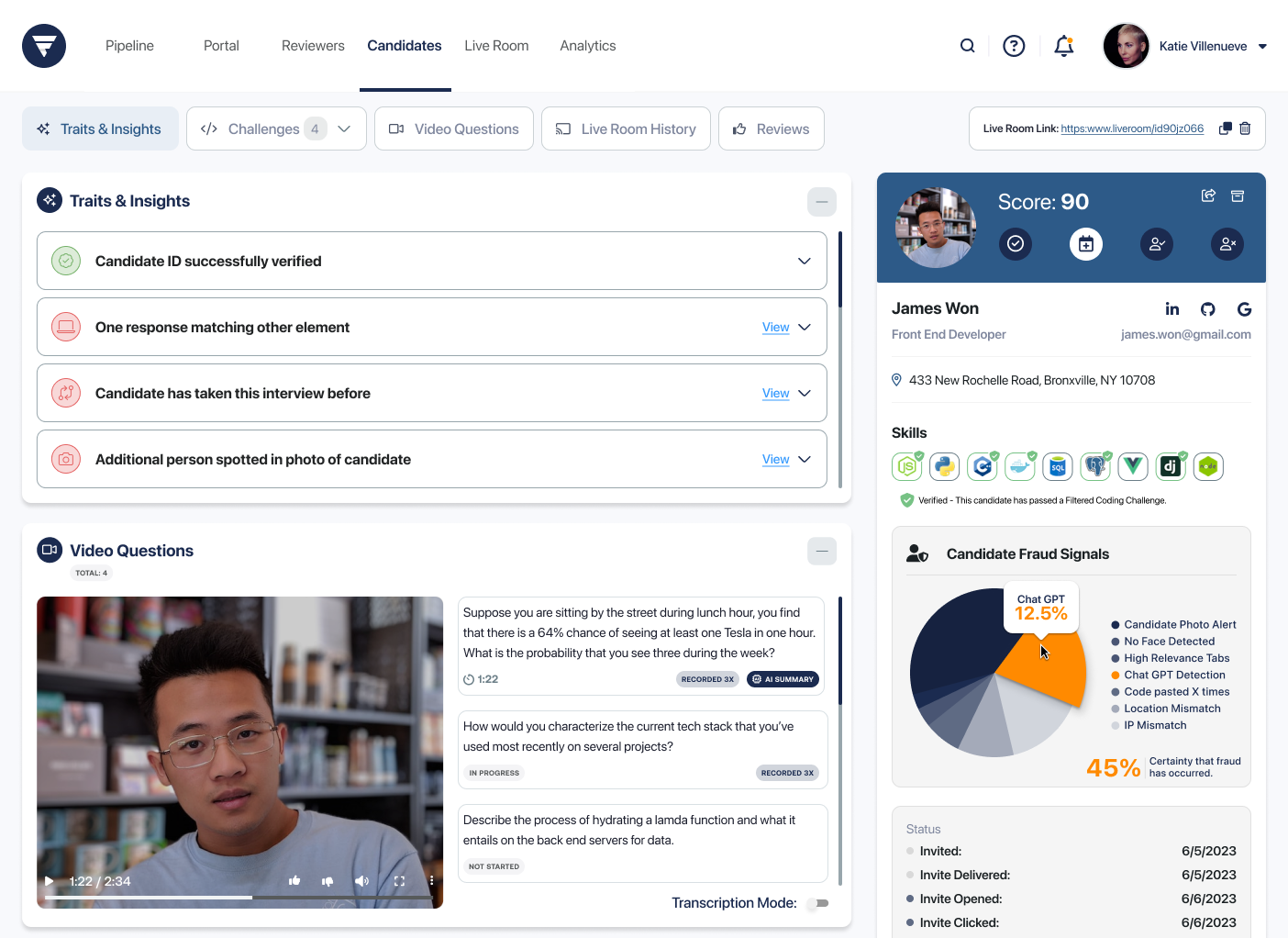The height and width of the screenshot is (938, 1288).
Task: Open Katie Villenueve account menu
Action: tap(1262, 47)
